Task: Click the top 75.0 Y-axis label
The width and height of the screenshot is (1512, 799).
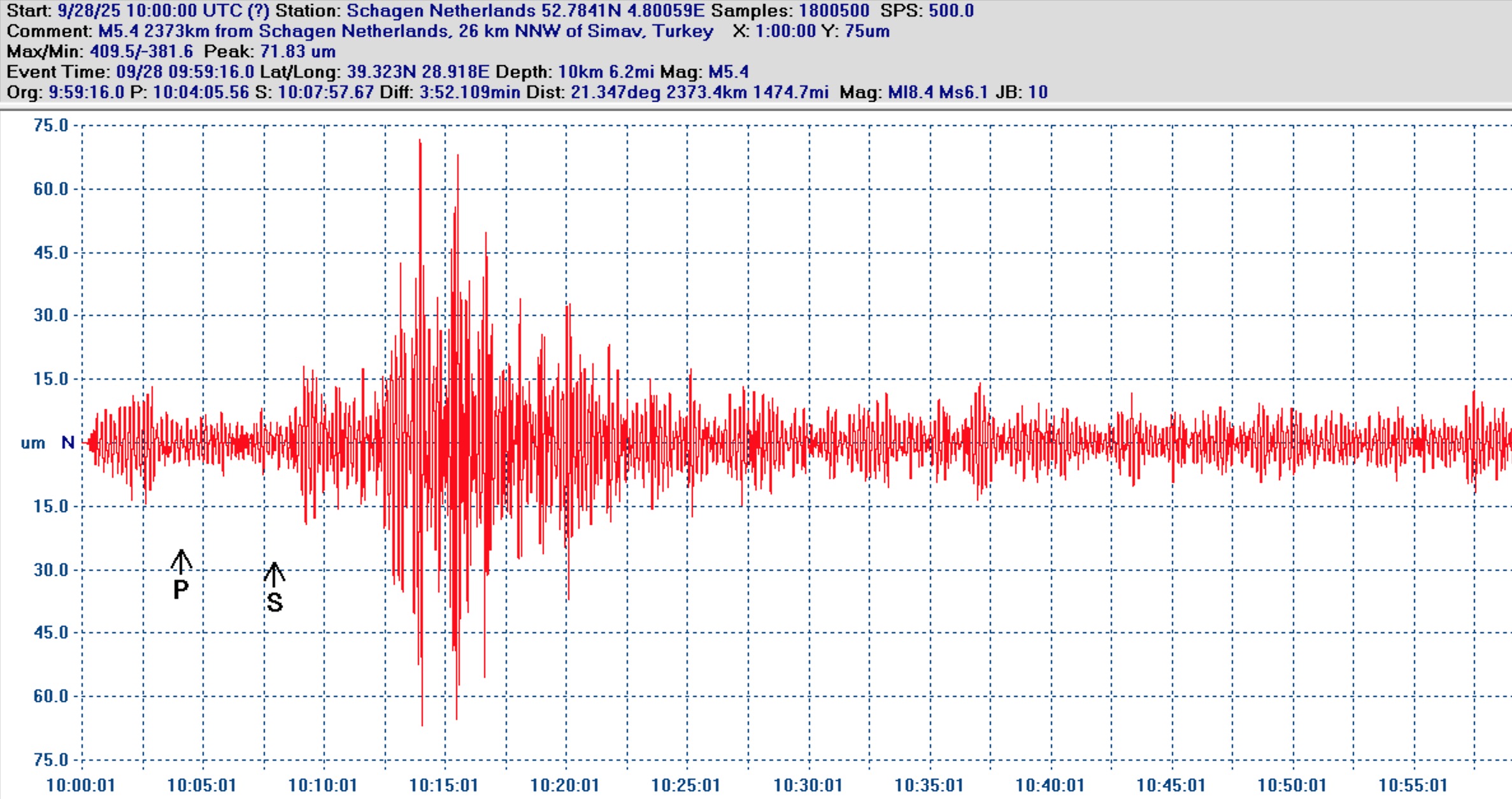Action: [x=51, y=126]
